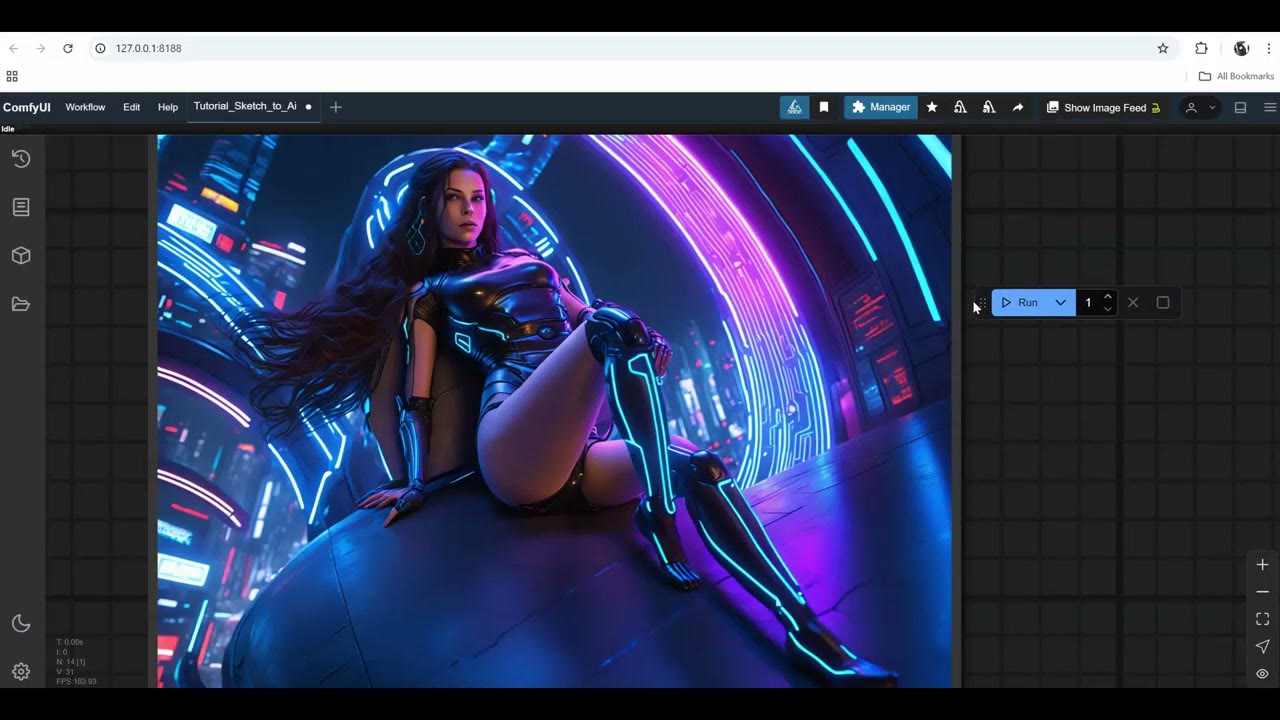The width and height of the screenshot is (1280, 720).
Task: Click the Run button
Action: [x=1019, y=302]
